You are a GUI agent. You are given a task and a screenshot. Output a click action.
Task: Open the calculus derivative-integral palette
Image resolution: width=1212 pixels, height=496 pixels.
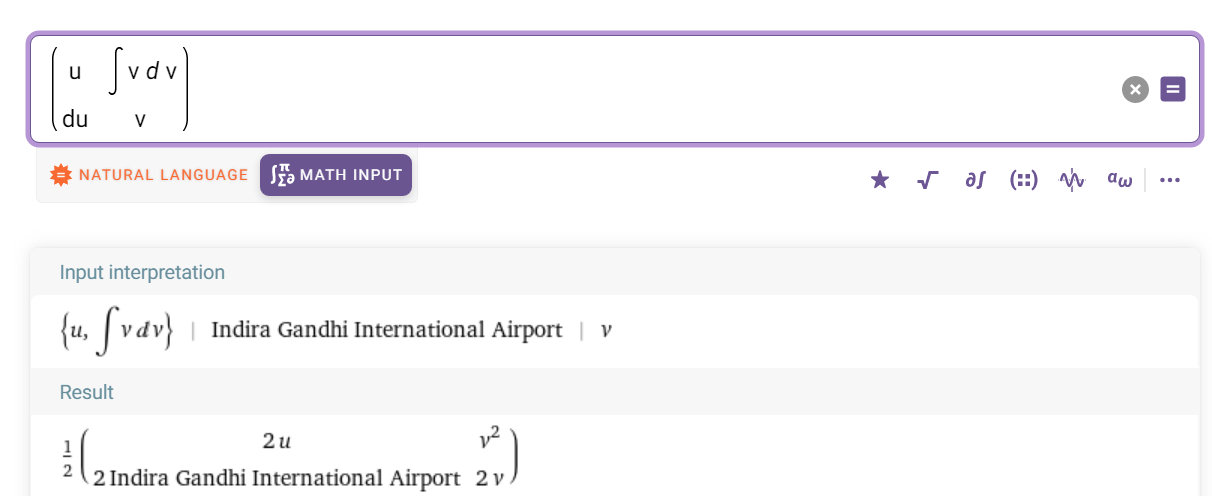point(976,180)
